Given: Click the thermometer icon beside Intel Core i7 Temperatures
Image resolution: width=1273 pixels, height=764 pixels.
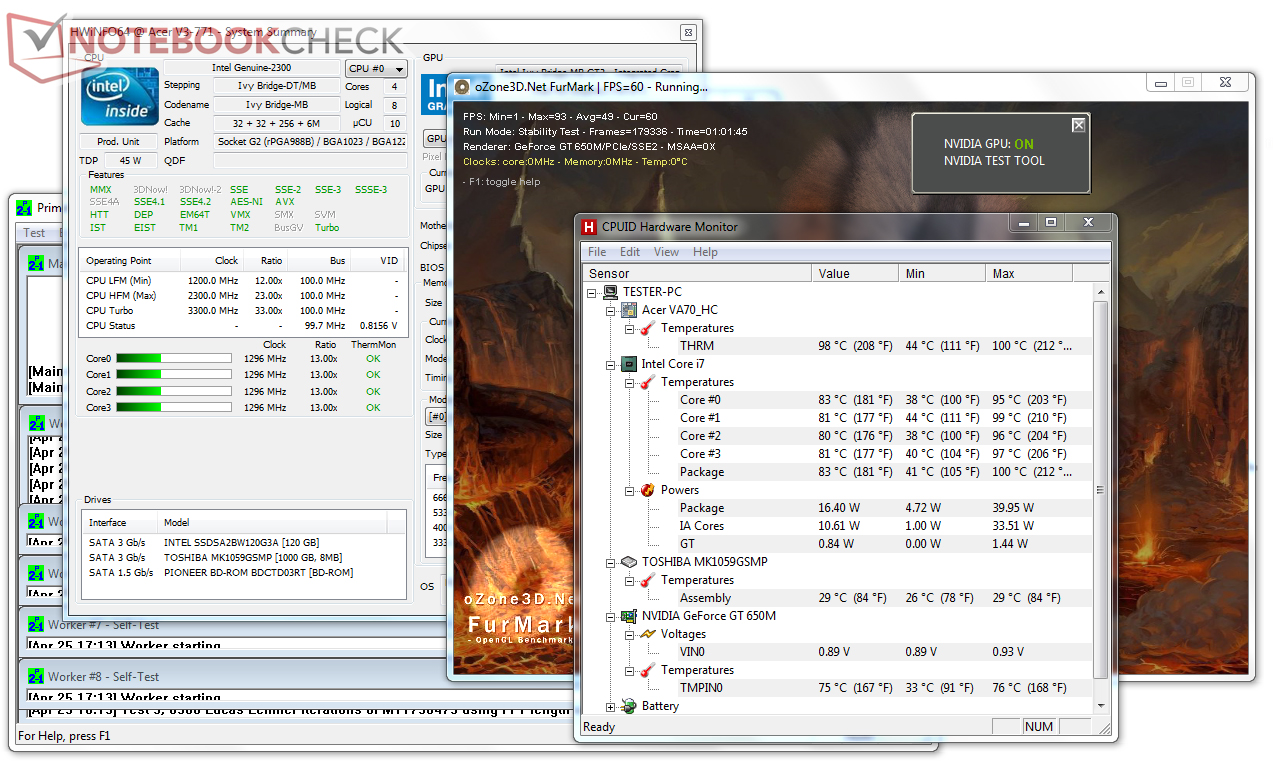Looking at the screenshot, I should click(647, 382).
